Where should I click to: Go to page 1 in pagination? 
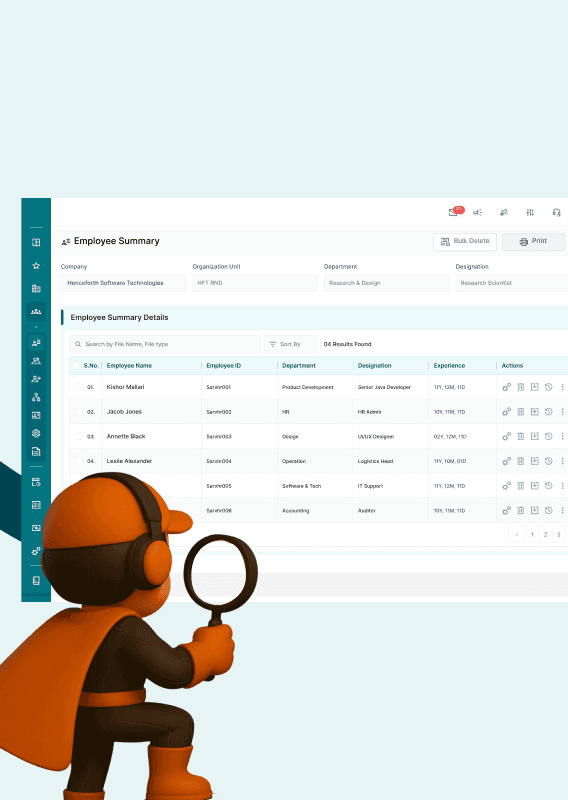click(x=532, y=534)
